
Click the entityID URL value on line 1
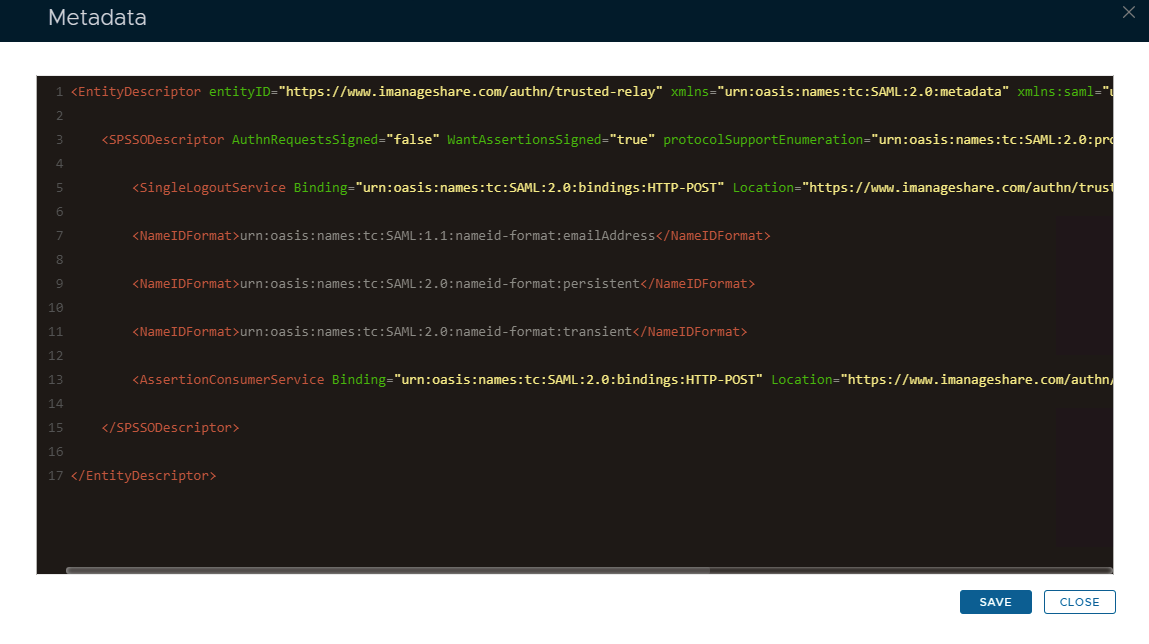(470, 92)
